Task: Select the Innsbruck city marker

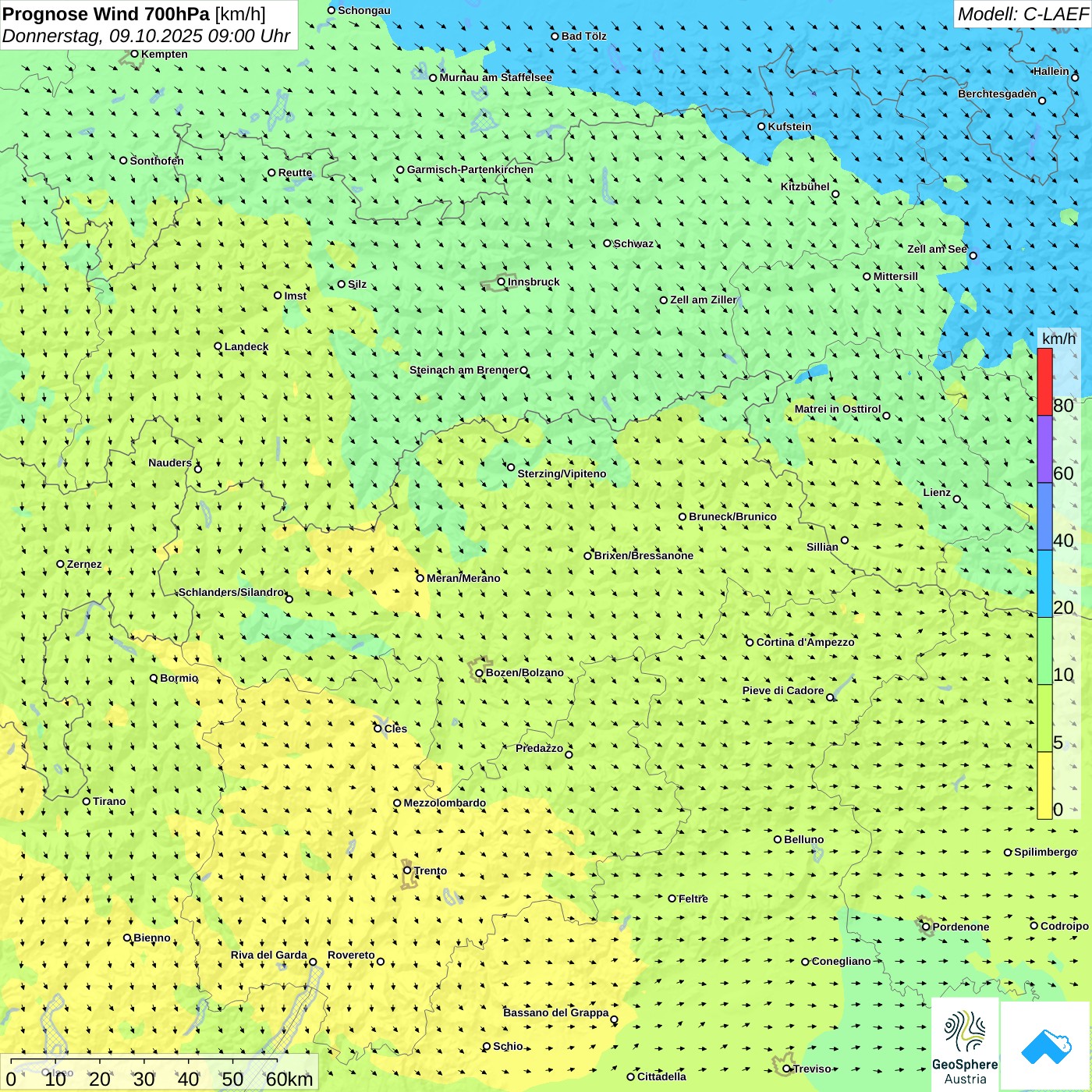Action: tap(502, 282)
